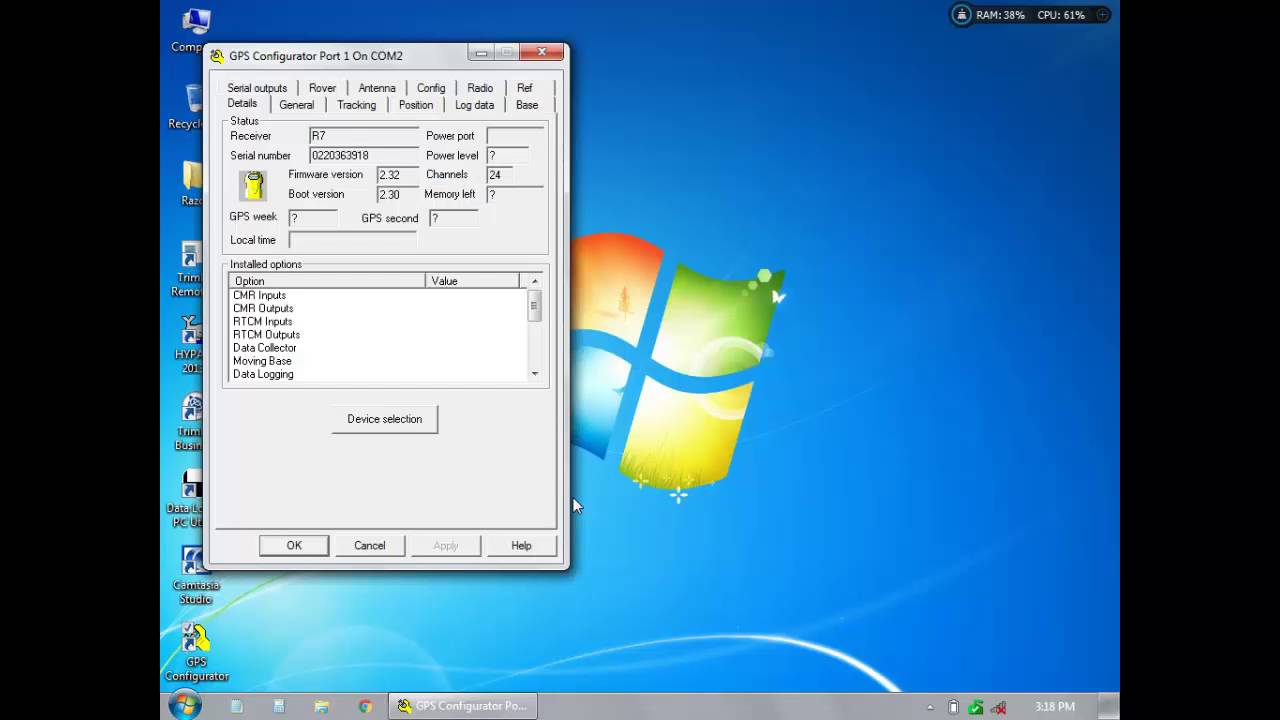Screen dimensions: 1280x720
Task: Open Windows Explorer from the taskbar
Action: [x=321, y=706]
